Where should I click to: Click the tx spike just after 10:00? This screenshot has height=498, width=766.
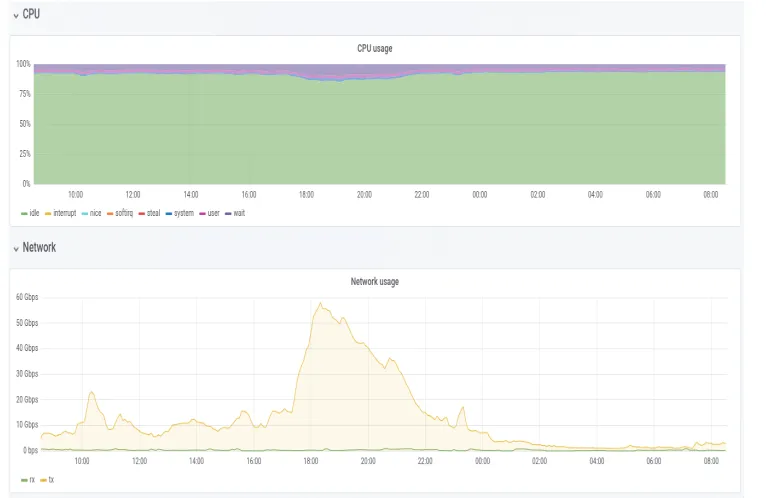click(91, 392)
